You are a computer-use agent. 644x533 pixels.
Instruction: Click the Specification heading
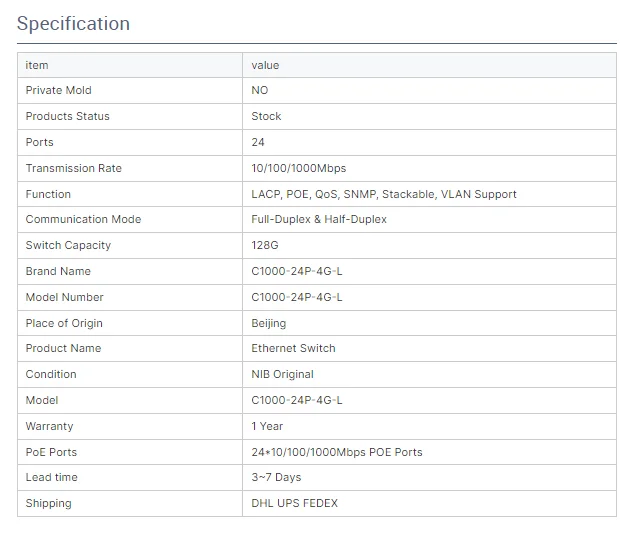(73, 23)
